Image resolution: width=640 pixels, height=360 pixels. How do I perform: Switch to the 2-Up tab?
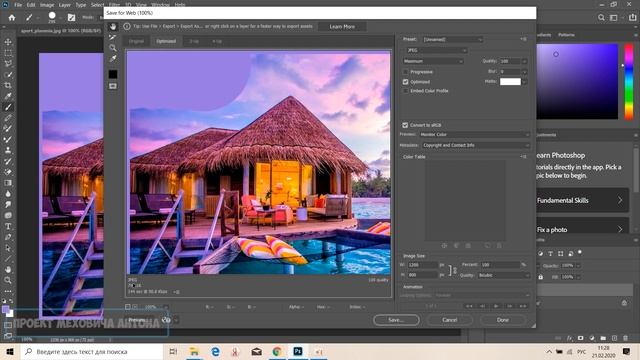point(194,41)
